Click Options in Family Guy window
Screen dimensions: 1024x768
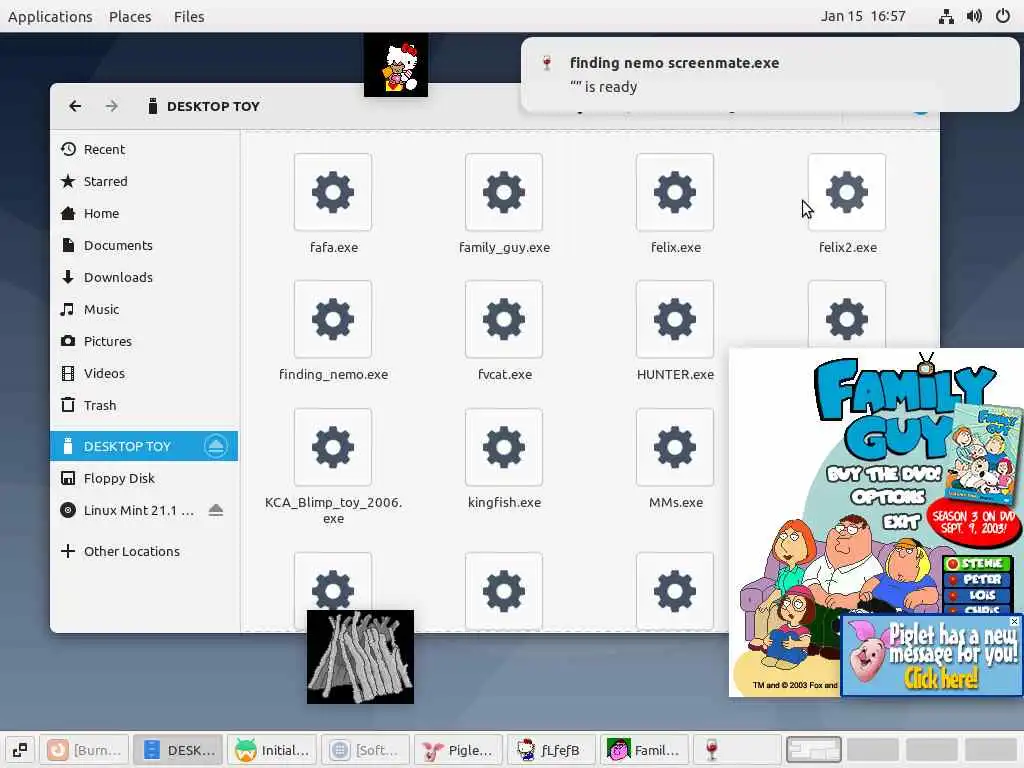click(888, 497)
